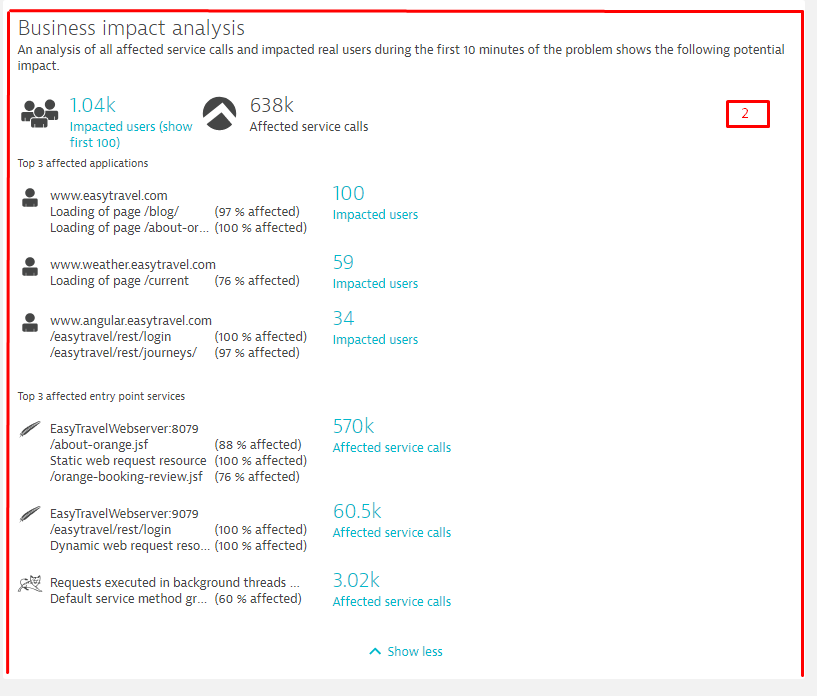Open the 60.5k Affected service calls link
This screenshot has height=696, width=817.
click(x=391, y=532)
